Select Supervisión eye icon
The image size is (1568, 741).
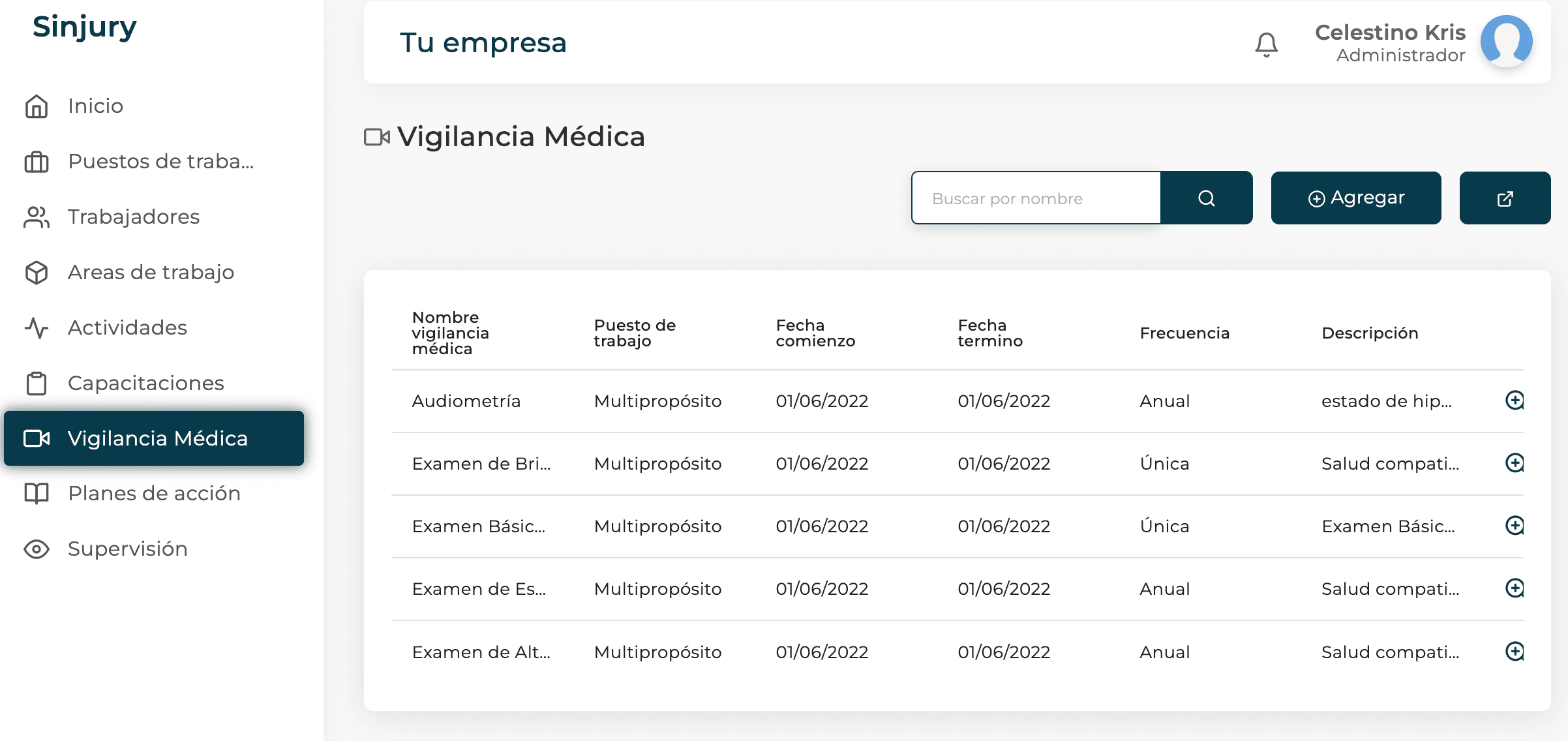tap(37, 549)
